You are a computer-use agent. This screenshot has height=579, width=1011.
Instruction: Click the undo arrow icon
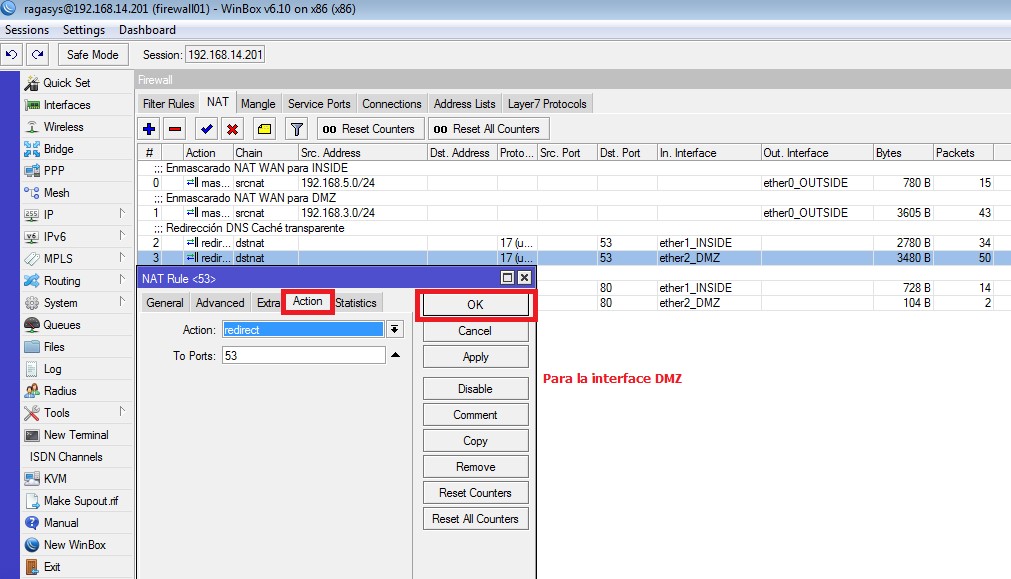click(11, 54)
